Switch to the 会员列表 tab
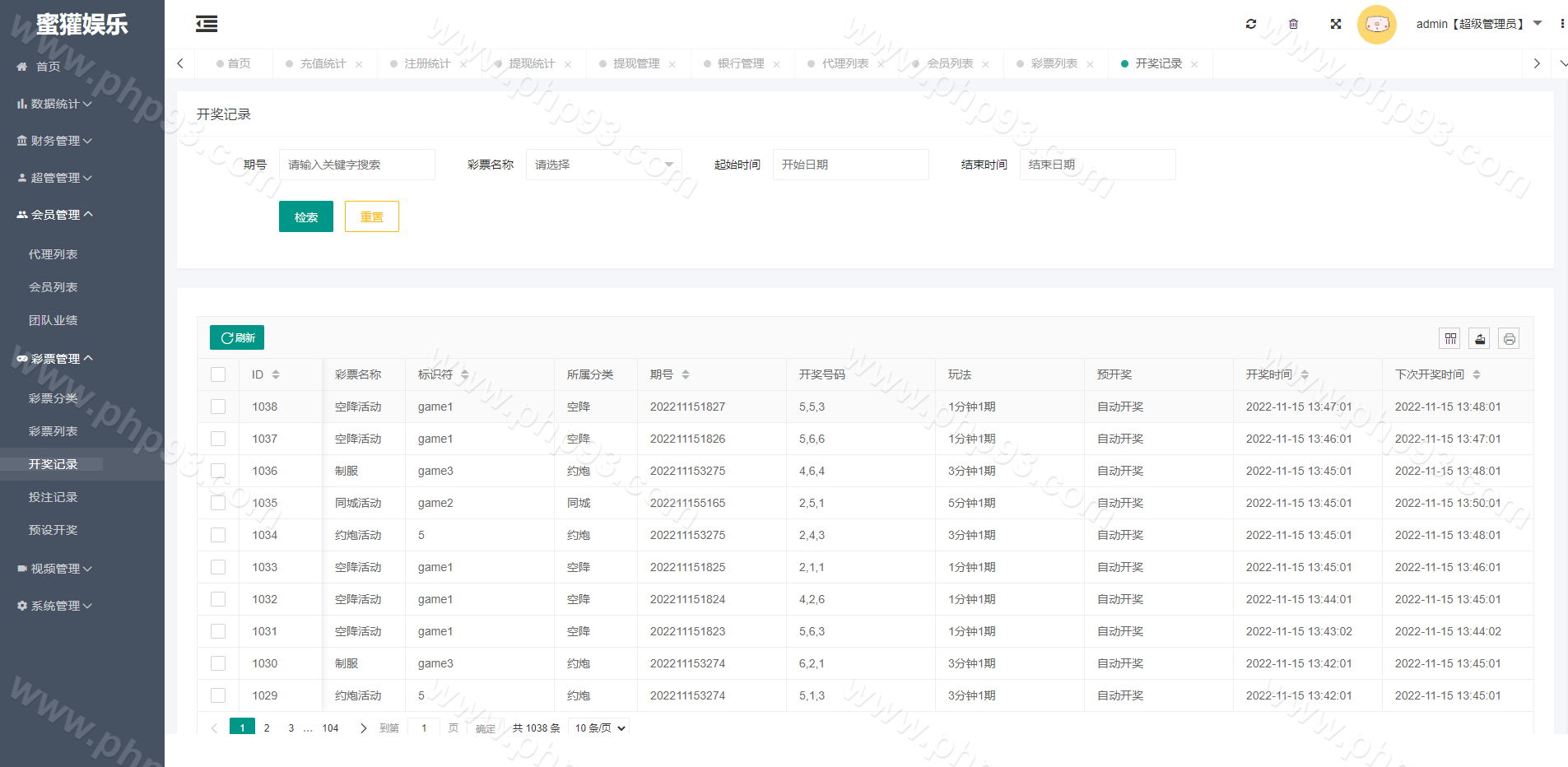1568x767 pixels. point(949,63)
